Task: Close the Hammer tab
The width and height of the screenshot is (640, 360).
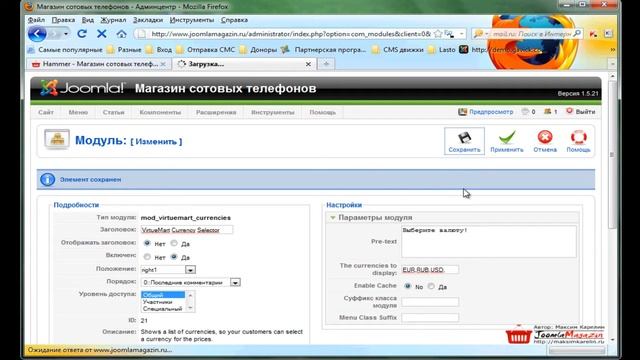Action: [163, 64]
